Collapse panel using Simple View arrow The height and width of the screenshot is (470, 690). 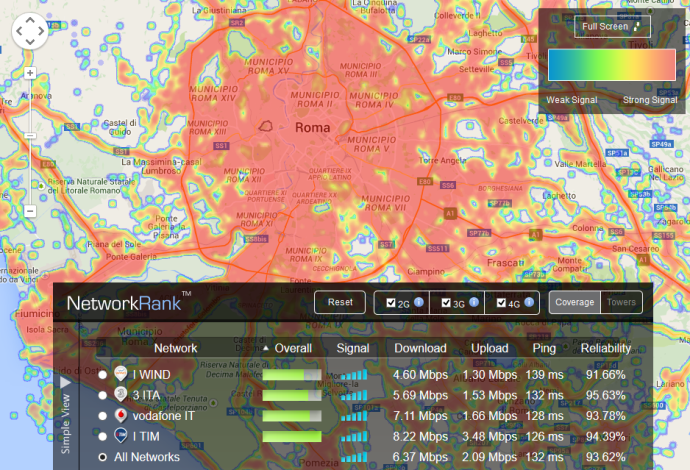coord(65,382)
